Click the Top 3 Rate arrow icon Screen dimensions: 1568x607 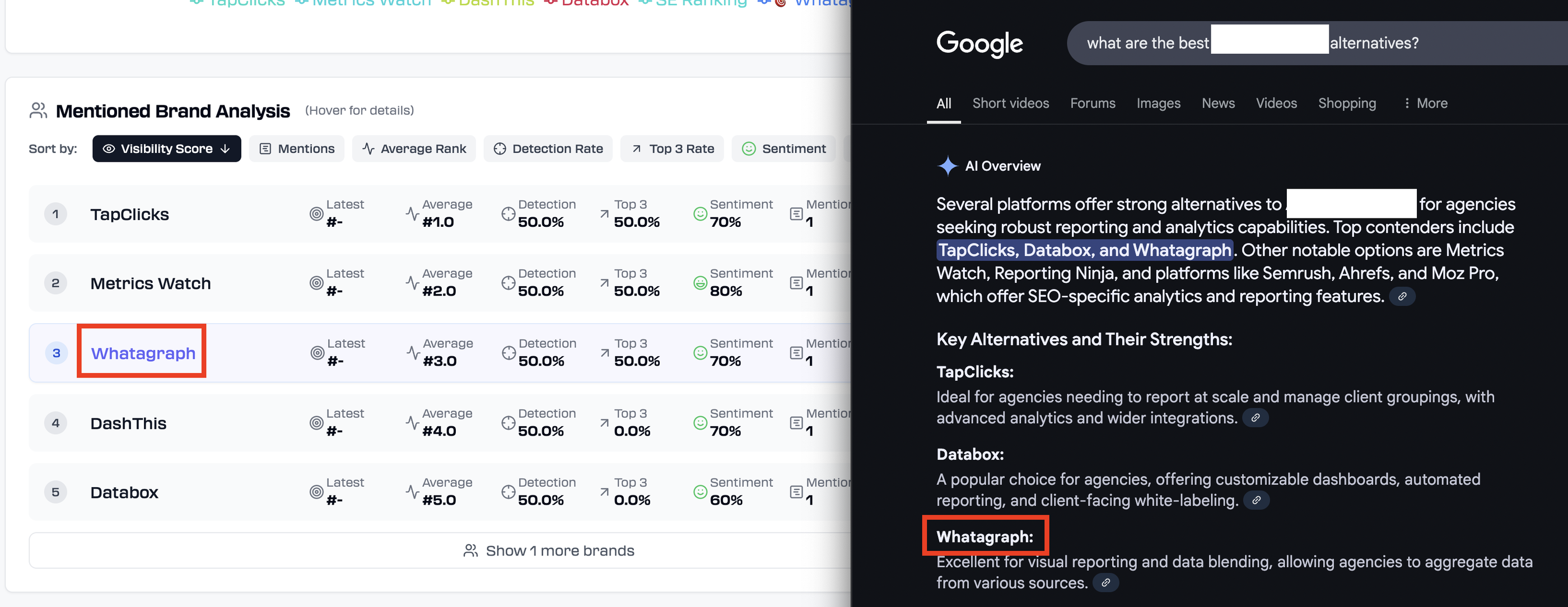click(x=636, y=148)
